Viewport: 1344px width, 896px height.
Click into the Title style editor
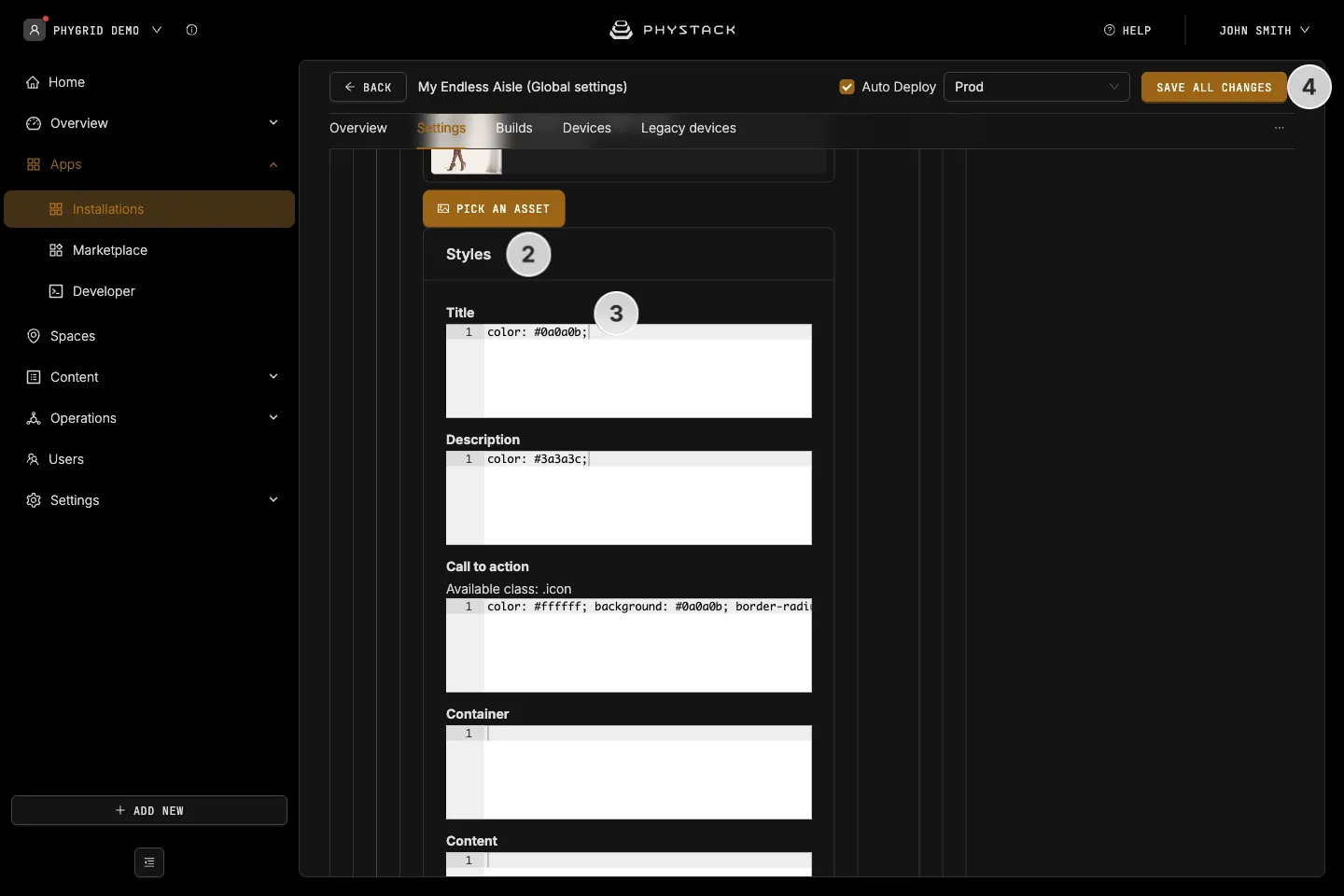click(629, 371)
